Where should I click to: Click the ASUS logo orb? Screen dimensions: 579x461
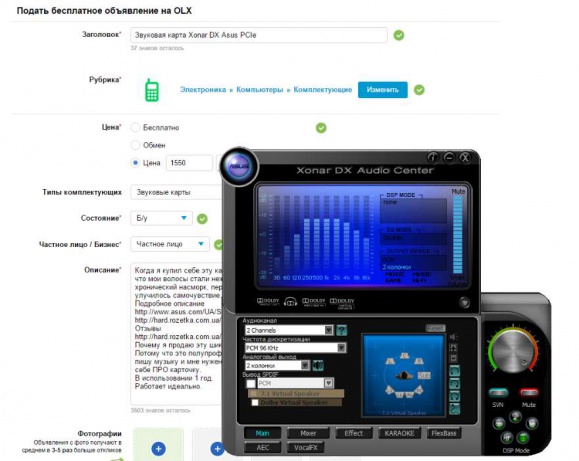(x=239, y=166)
